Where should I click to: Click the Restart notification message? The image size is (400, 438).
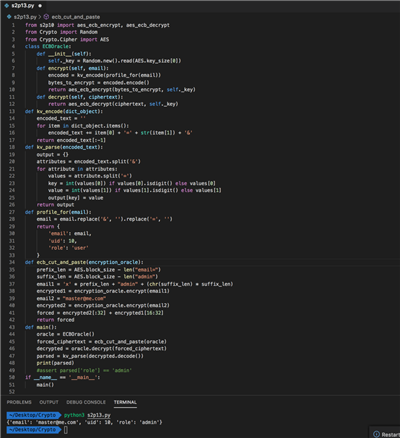point(390,434)
